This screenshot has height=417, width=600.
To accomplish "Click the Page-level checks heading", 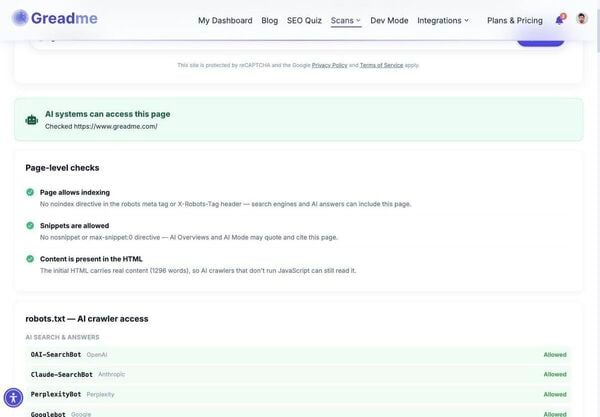I will [x=62, y=168].
